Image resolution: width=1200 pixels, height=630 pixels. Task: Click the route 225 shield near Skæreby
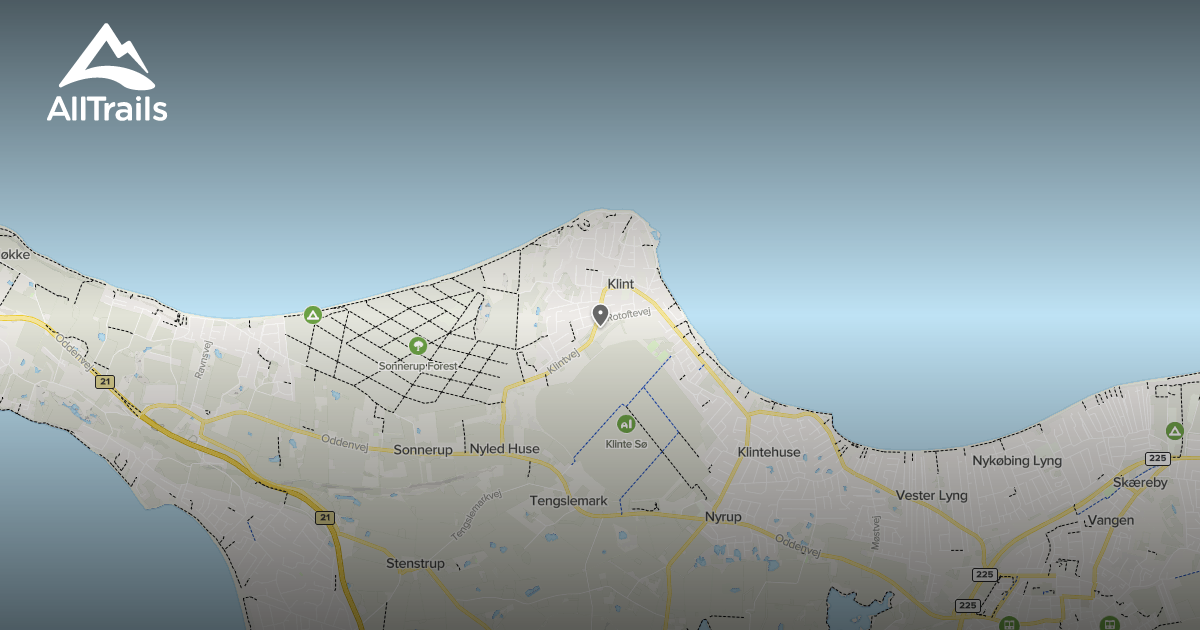1159,457
